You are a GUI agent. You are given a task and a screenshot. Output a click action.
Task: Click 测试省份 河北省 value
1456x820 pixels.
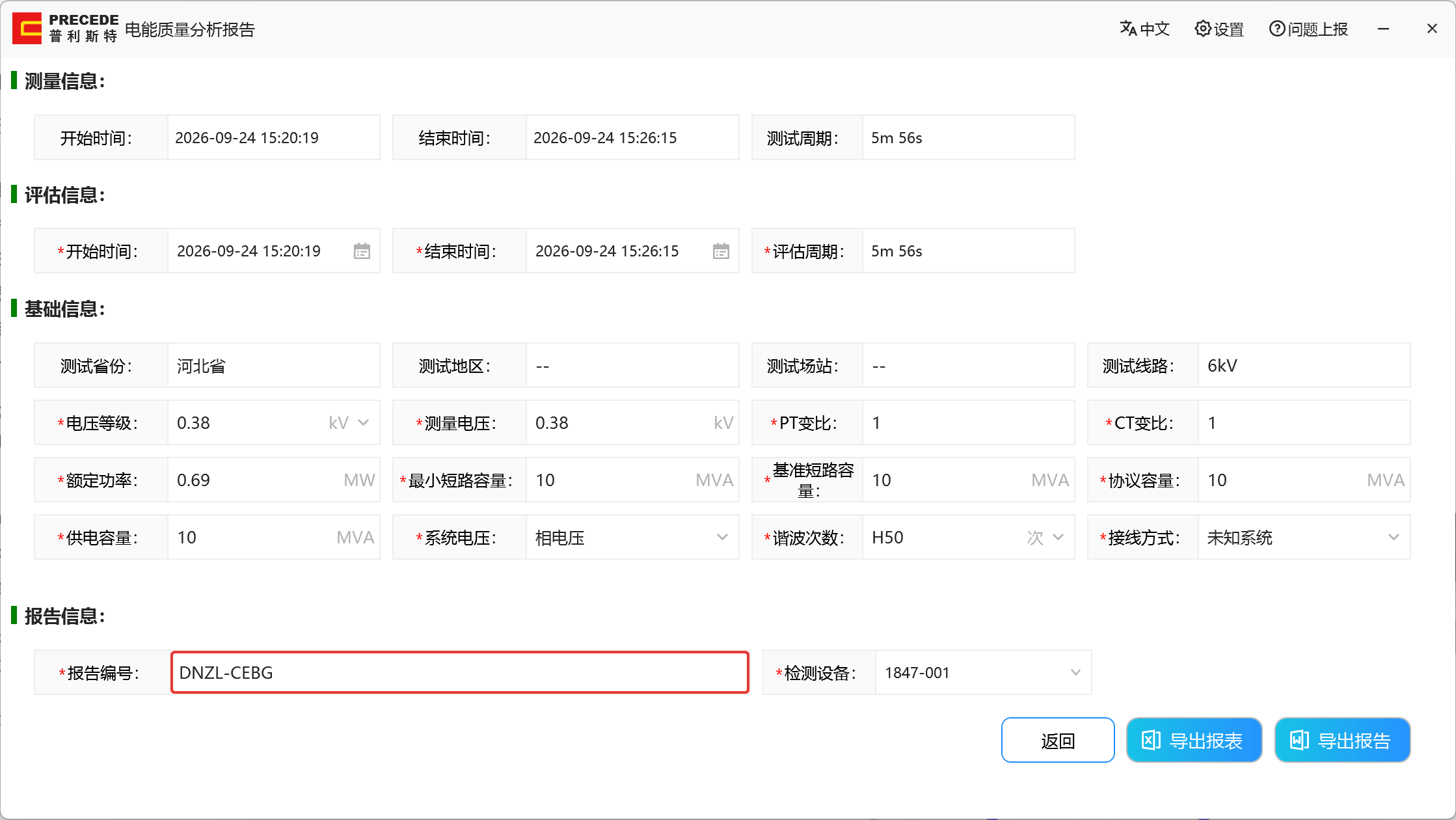click(x=273, y=366)
